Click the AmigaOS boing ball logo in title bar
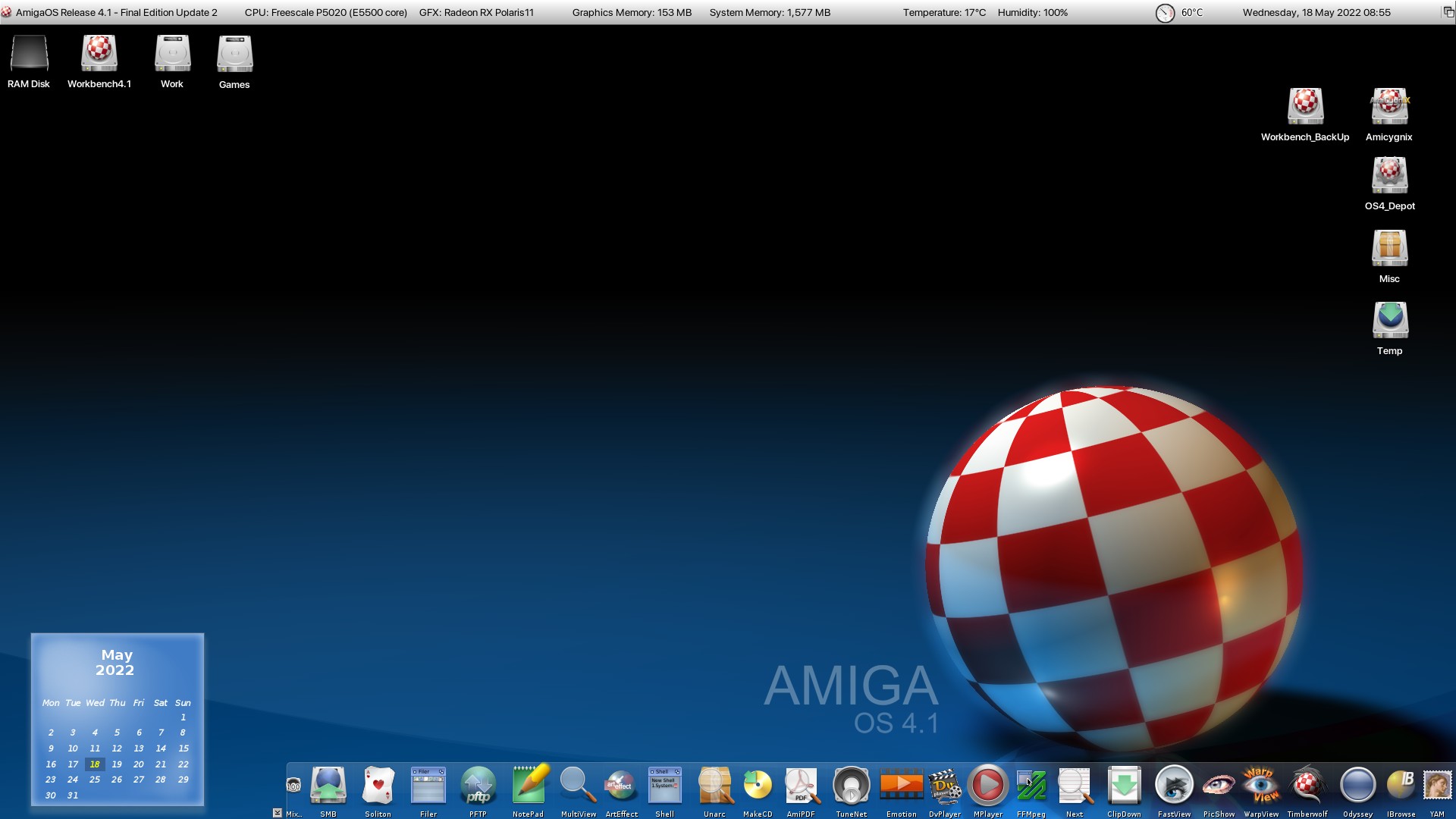This screenshot has width=1456, height=819. [x=6, y=12]
